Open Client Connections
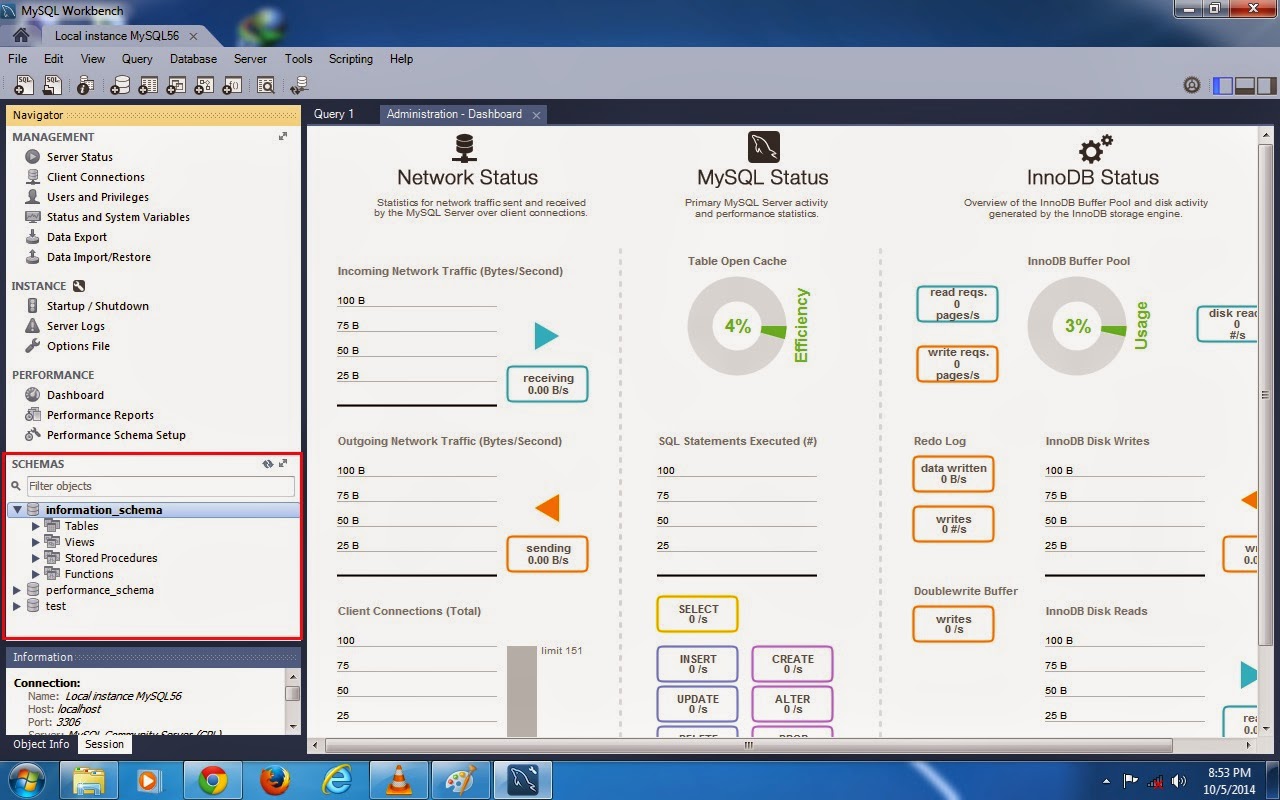Image resolution: width=1280 pixels, height=800 pixels. coord(96,177)
